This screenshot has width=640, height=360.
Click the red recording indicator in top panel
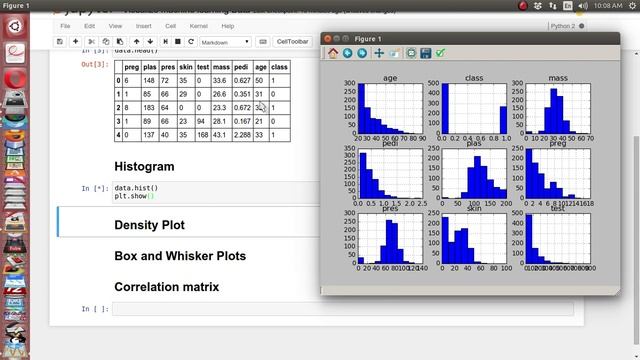[x=522, y=5]
